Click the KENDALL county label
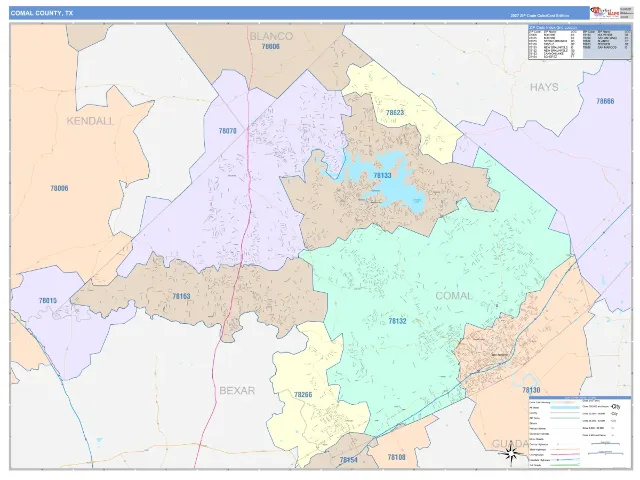Image resolution: width=640 pixels, height=480 pixels. (90, 121)
